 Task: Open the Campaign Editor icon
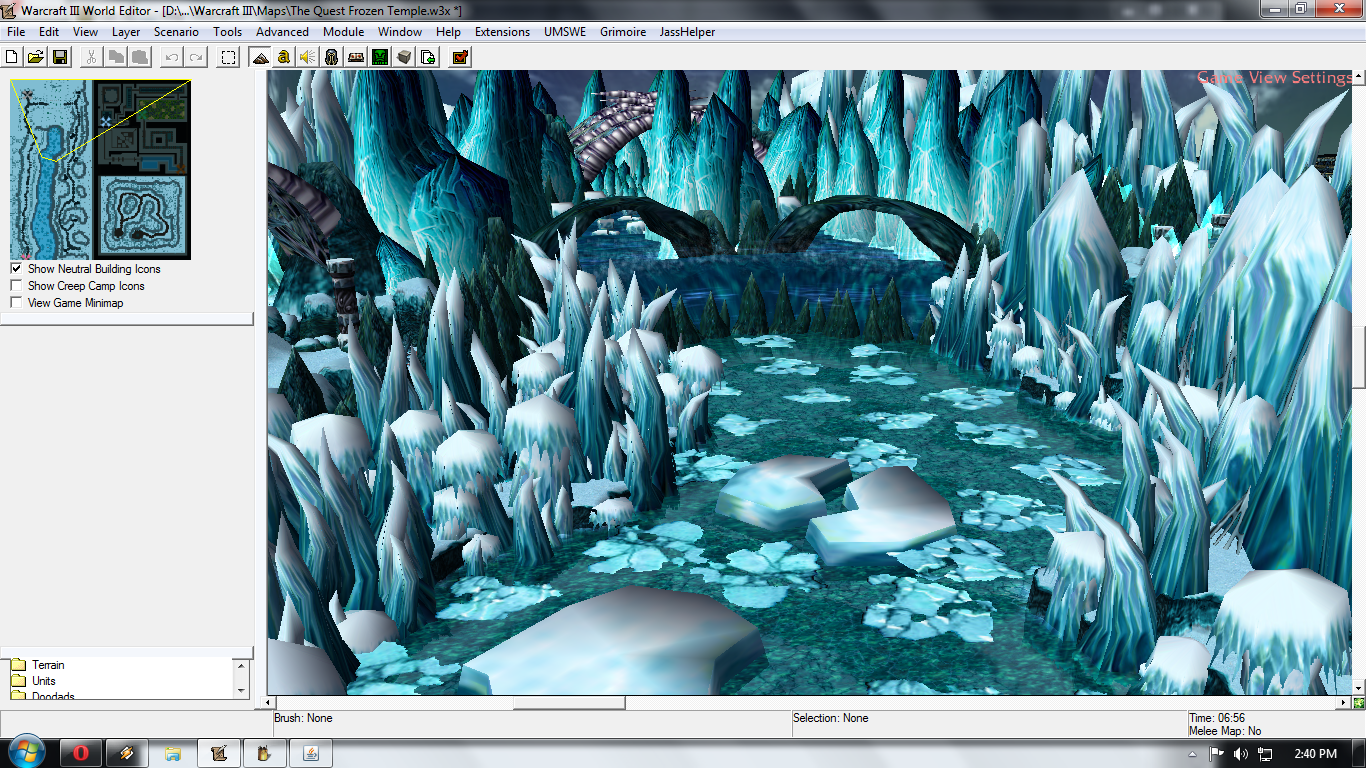click(356, 57)
